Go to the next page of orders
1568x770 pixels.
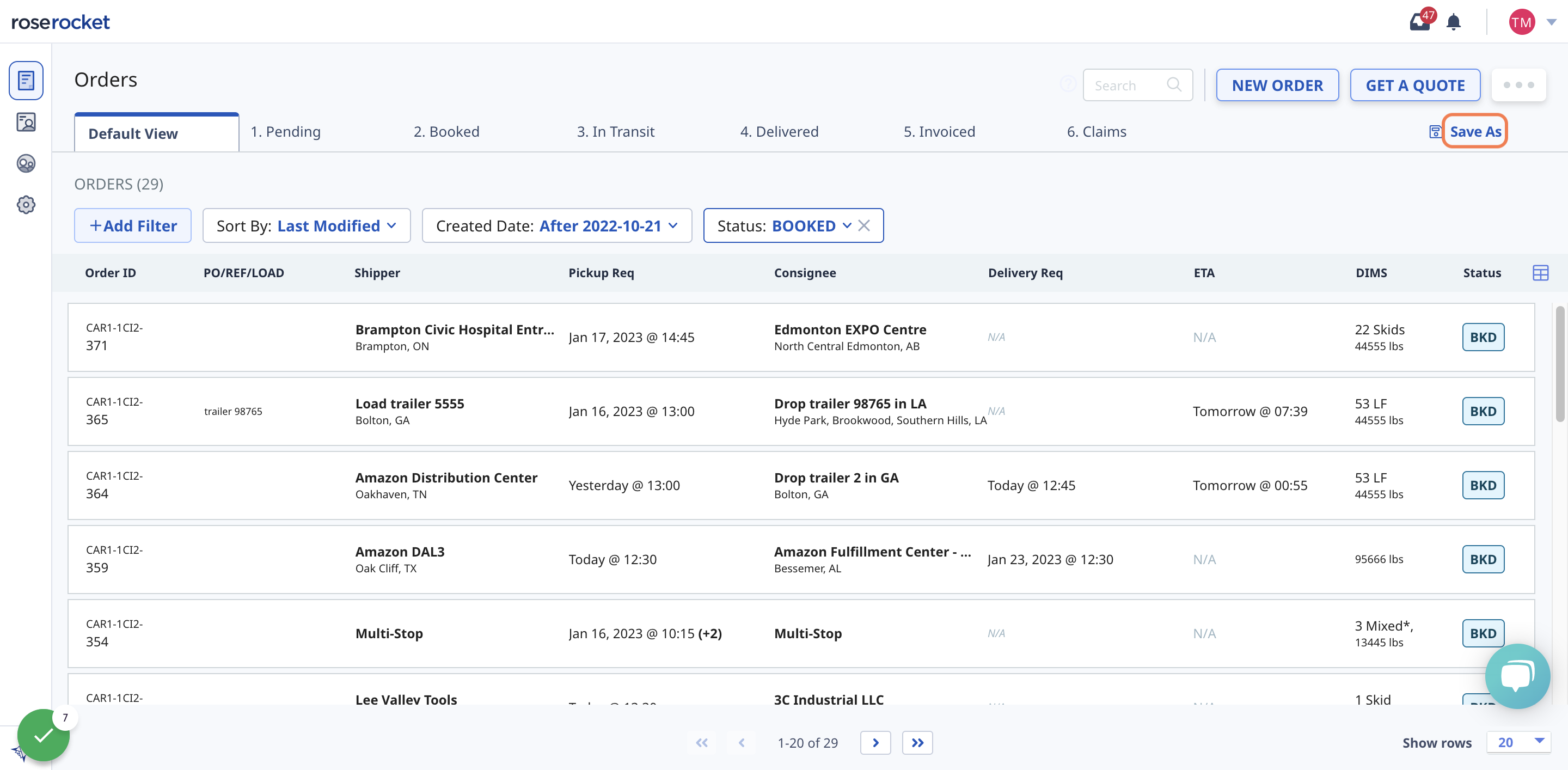coord(875,743)
